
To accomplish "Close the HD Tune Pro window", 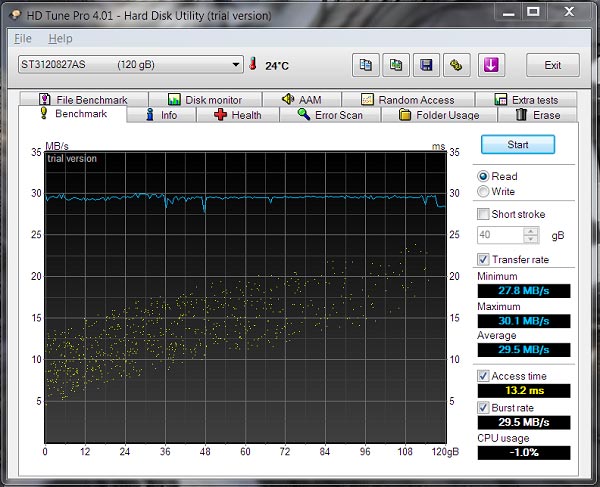I will point(569,12).
